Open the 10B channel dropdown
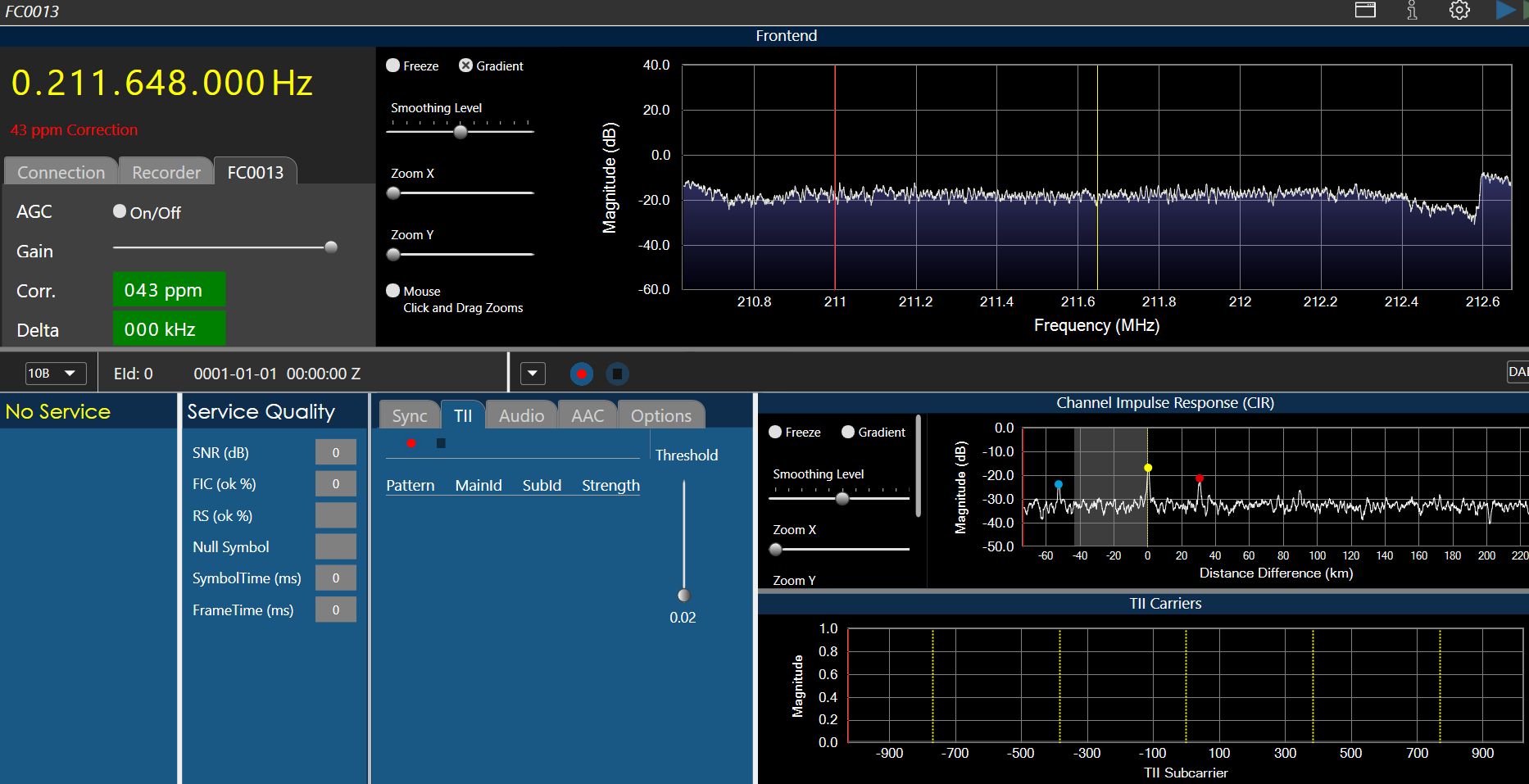1529x784 pixels. [54, 374]
